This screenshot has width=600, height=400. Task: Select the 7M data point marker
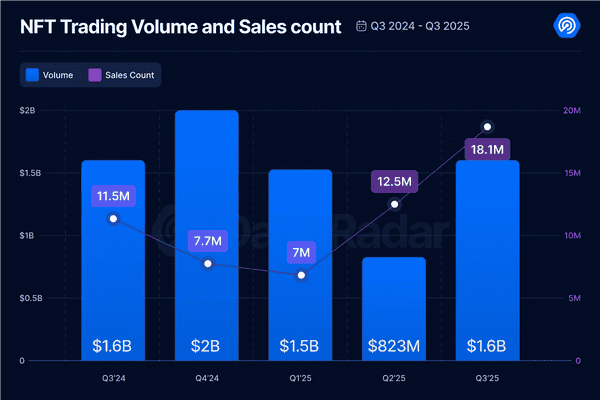click(301, 274)
